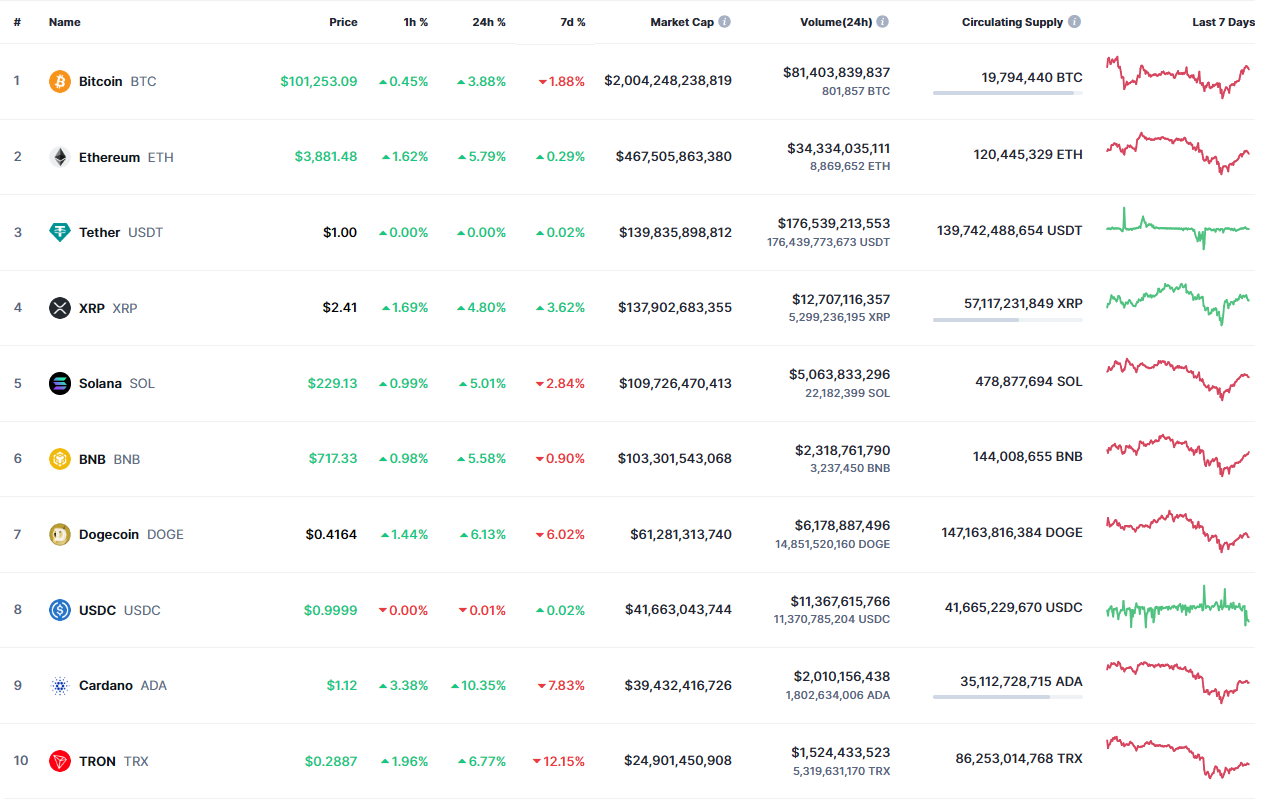
Task: Click the Solana logo icon
Action: tap(60, 383)
